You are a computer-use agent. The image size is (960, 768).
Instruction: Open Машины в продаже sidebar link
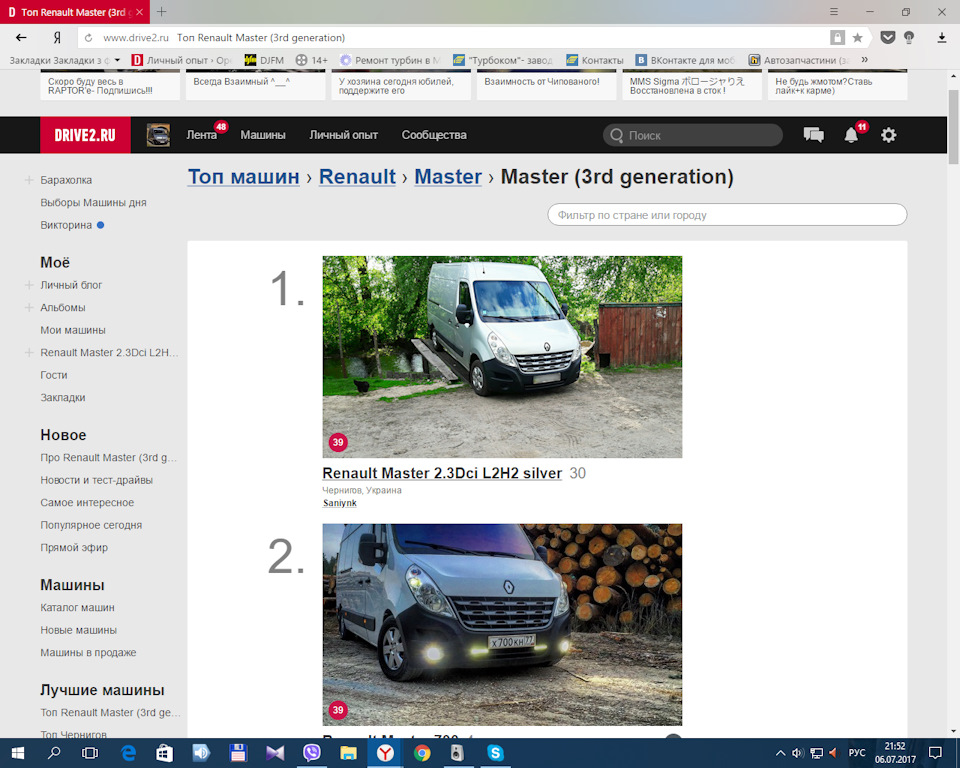(x=88, y=653)
